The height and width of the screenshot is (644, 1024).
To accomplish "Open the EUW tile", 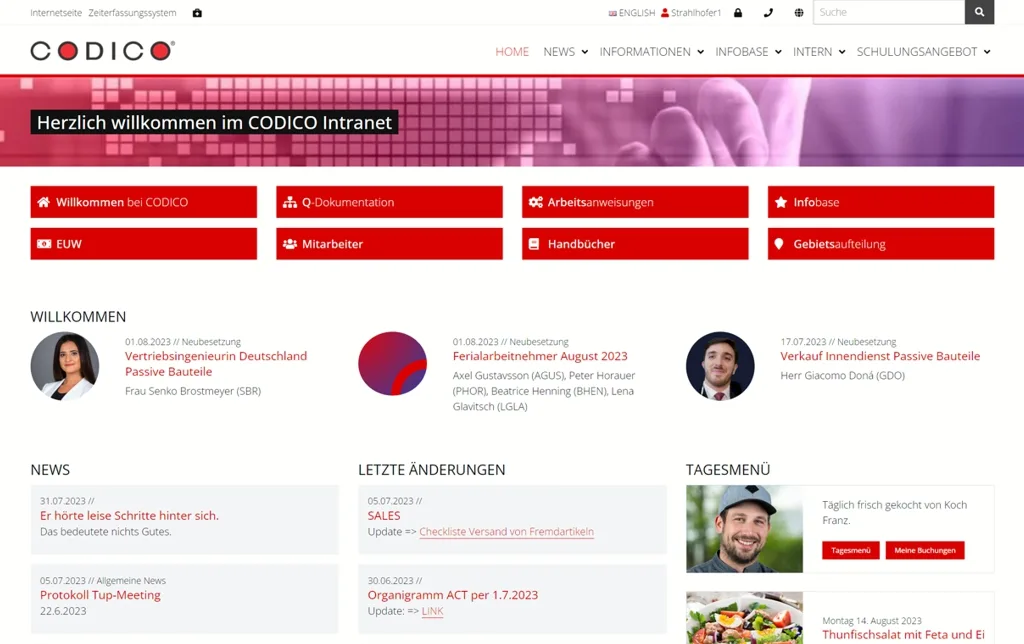I will tap(144, 244).
